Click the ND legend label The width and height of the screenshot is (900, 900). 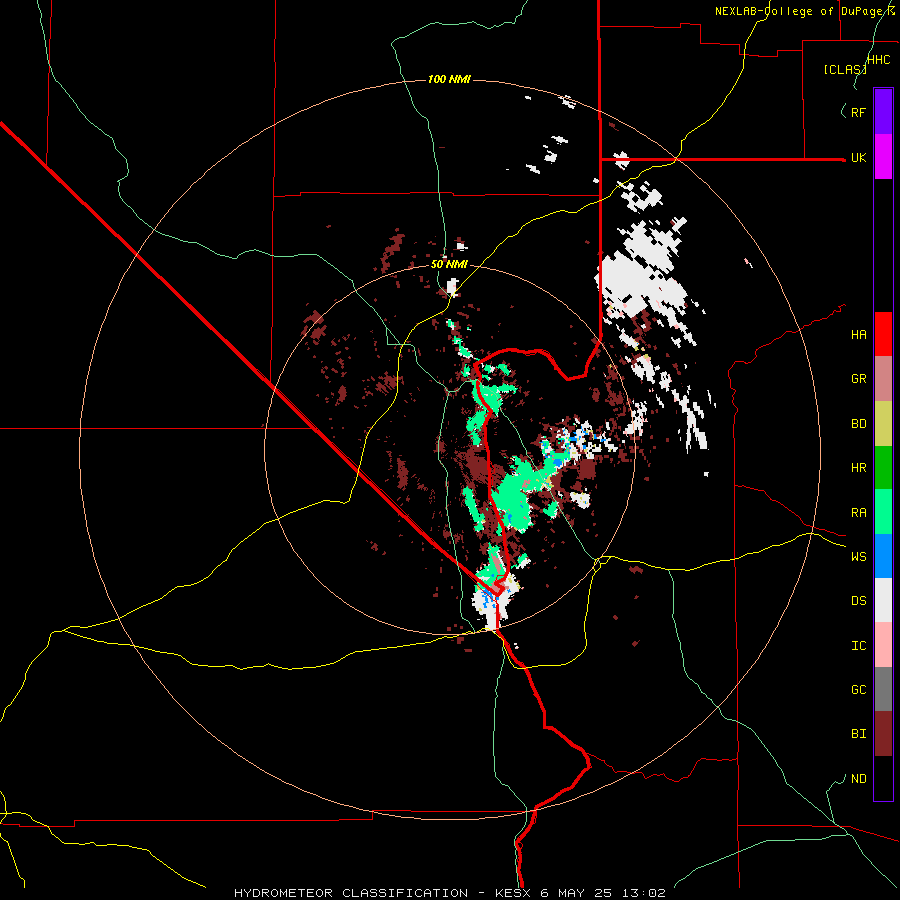pos(859,779)
